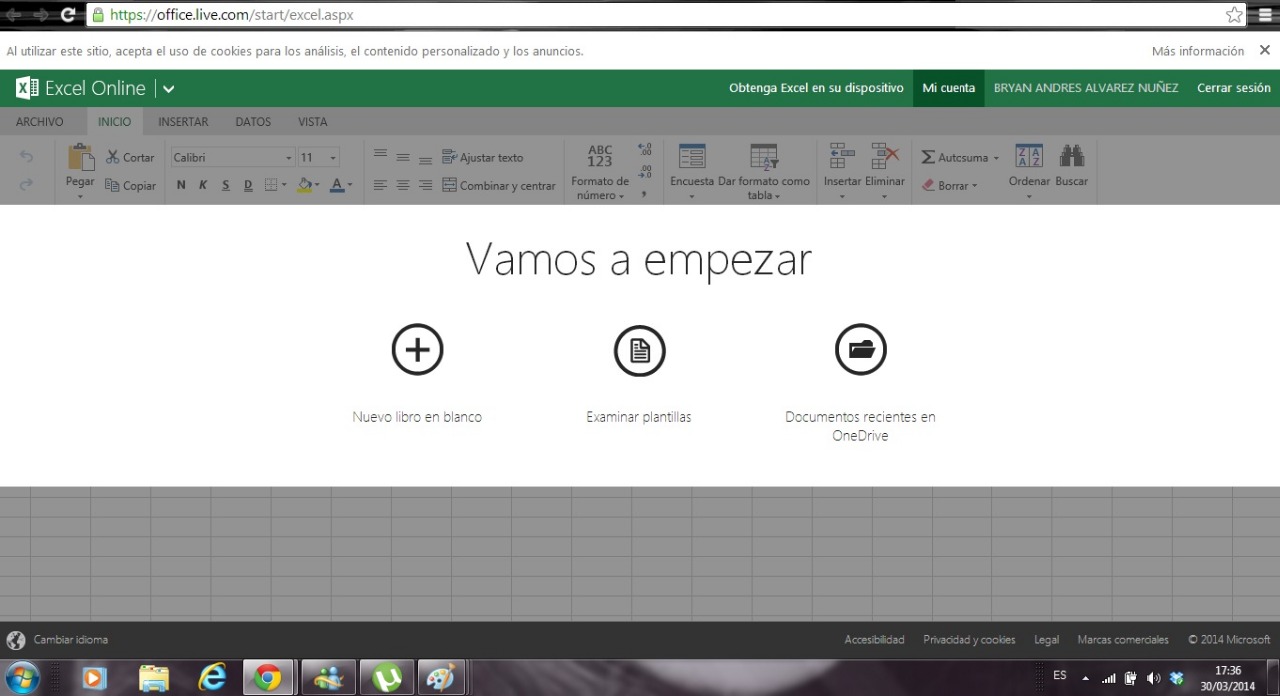Click the Eliminar cells icon
Screen dimensions: 1280x696
pos(884,156)
